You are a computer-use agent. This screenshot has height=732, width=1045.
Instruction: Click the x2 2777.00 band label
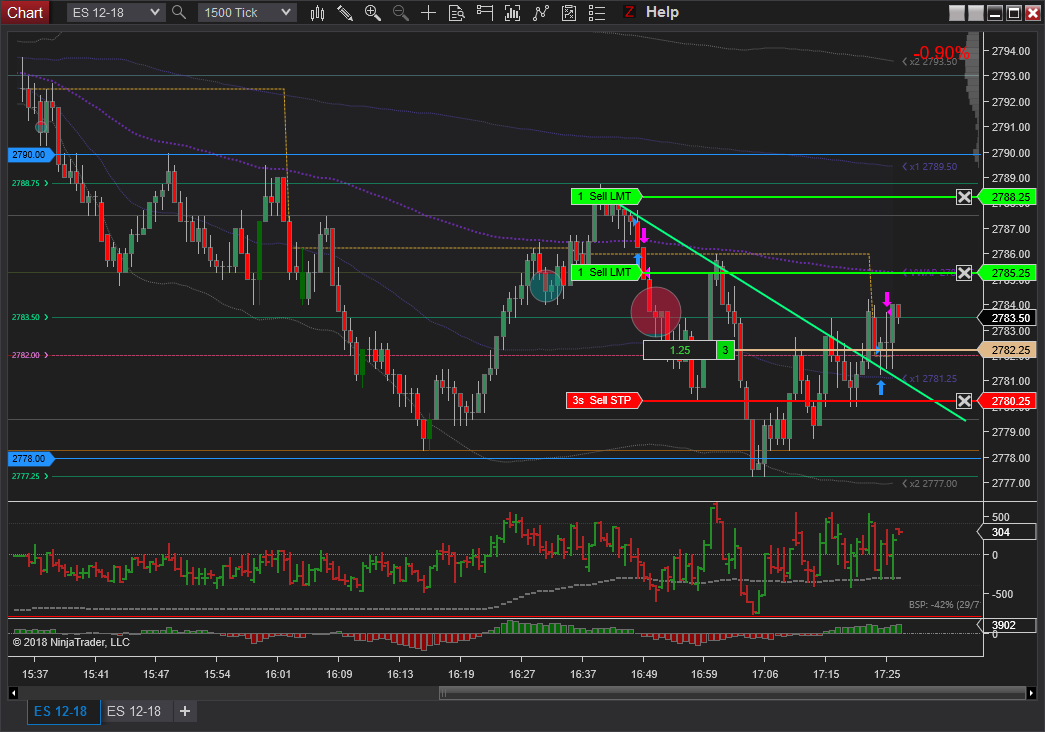click(930, 483)
